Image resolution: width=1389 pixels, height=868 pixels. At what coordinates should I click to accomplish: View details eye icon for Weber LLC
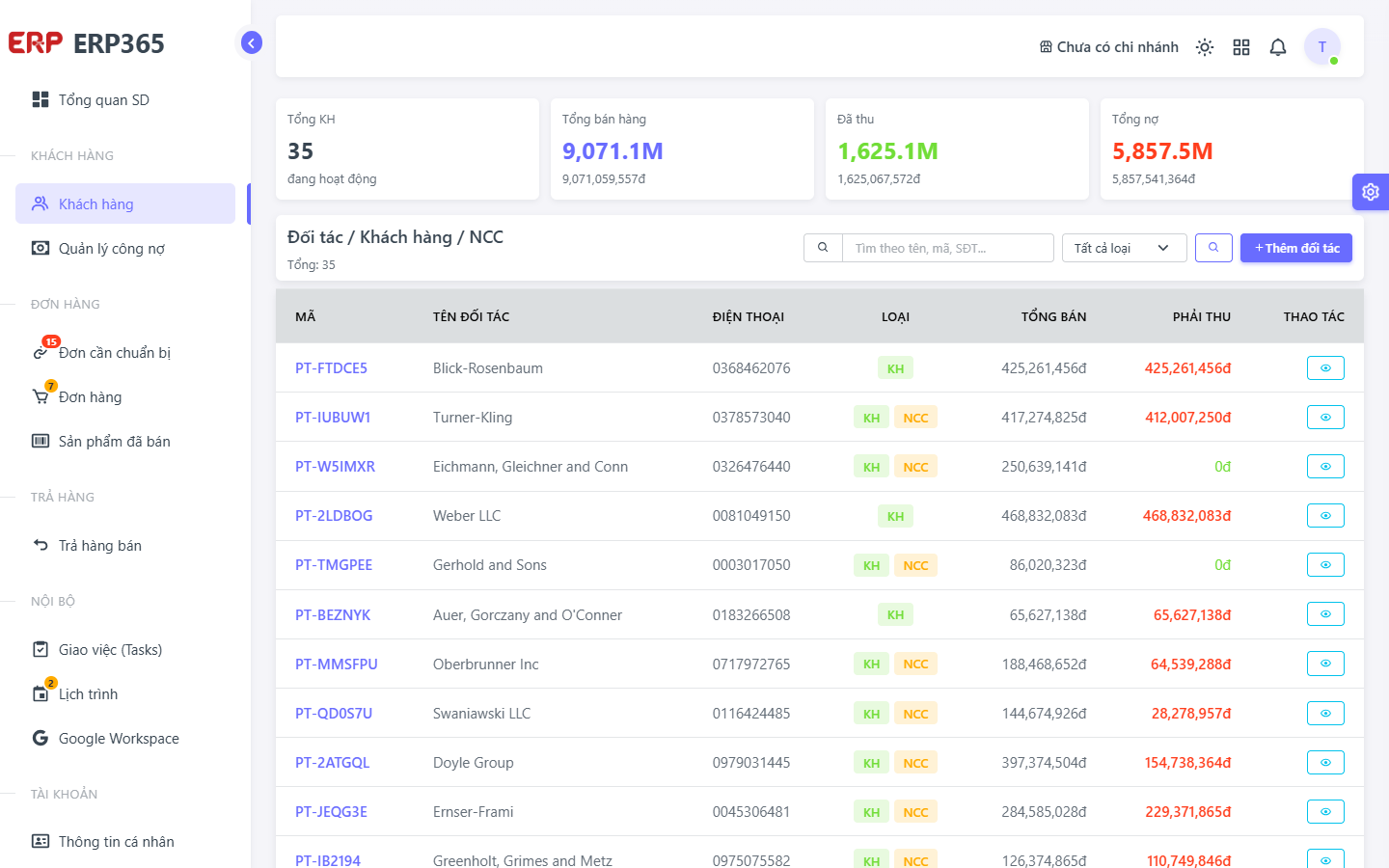[1325, 516]
